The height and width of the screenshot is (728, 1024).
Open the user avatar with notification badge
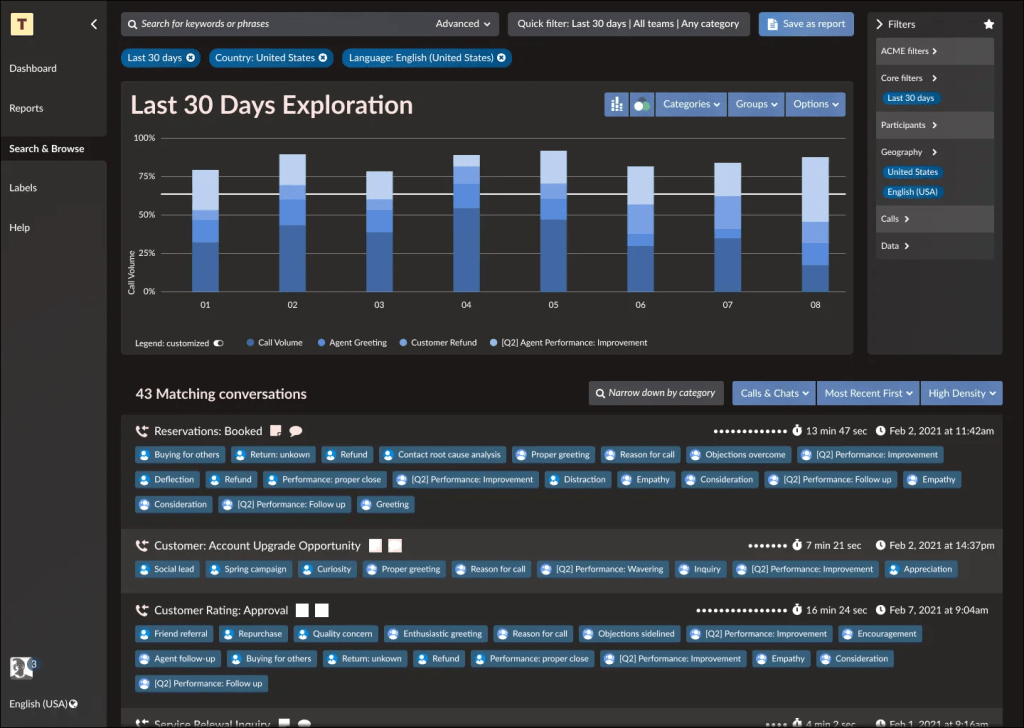point(21,668)
